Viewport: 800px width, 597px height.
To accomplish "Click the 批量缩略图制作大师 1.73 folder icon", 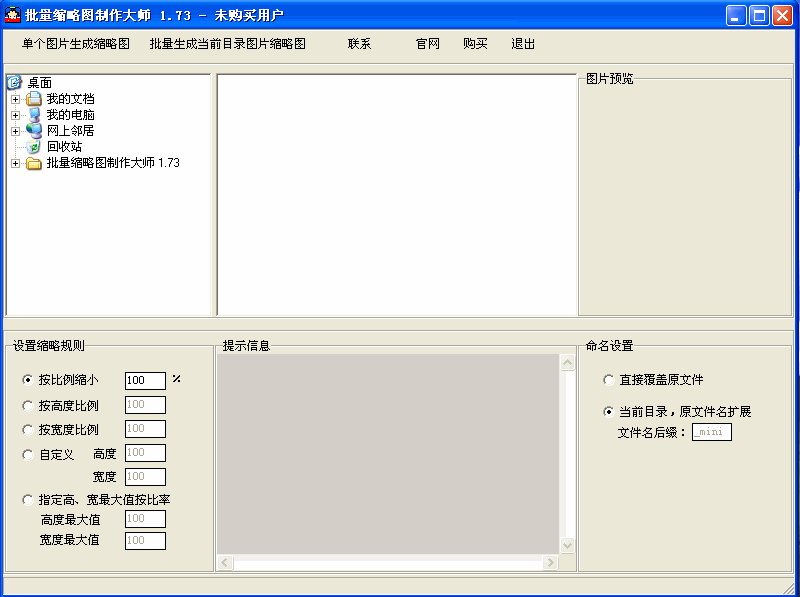I will click(34, 163).
